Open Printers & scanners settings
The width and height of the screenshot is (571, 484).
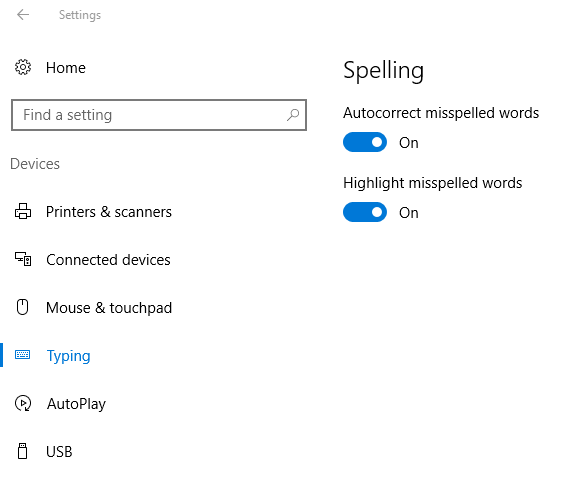(109, 212)
